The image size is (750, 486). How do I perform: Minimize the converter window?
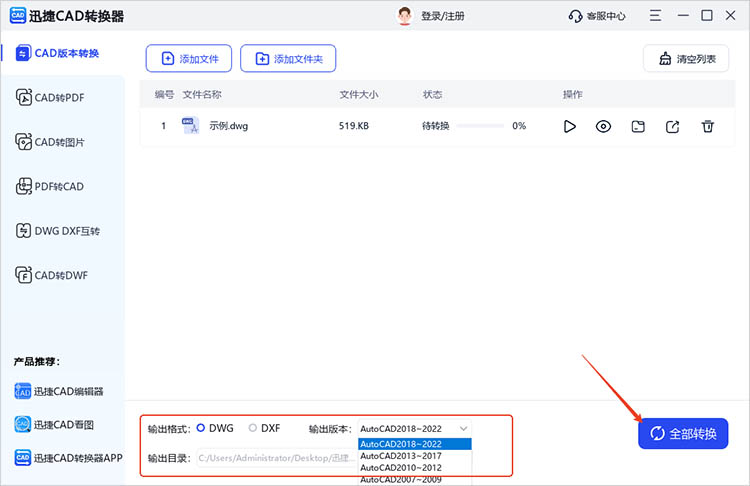683,16
